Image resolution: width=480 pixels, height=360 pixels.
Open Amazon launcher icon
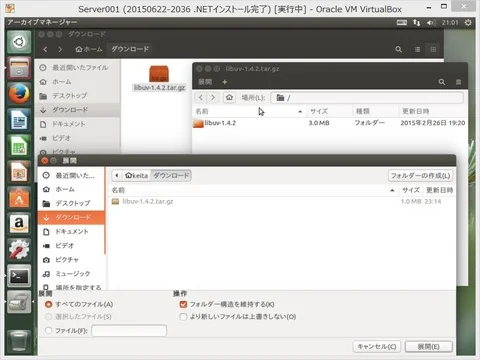tap(19, 224)
